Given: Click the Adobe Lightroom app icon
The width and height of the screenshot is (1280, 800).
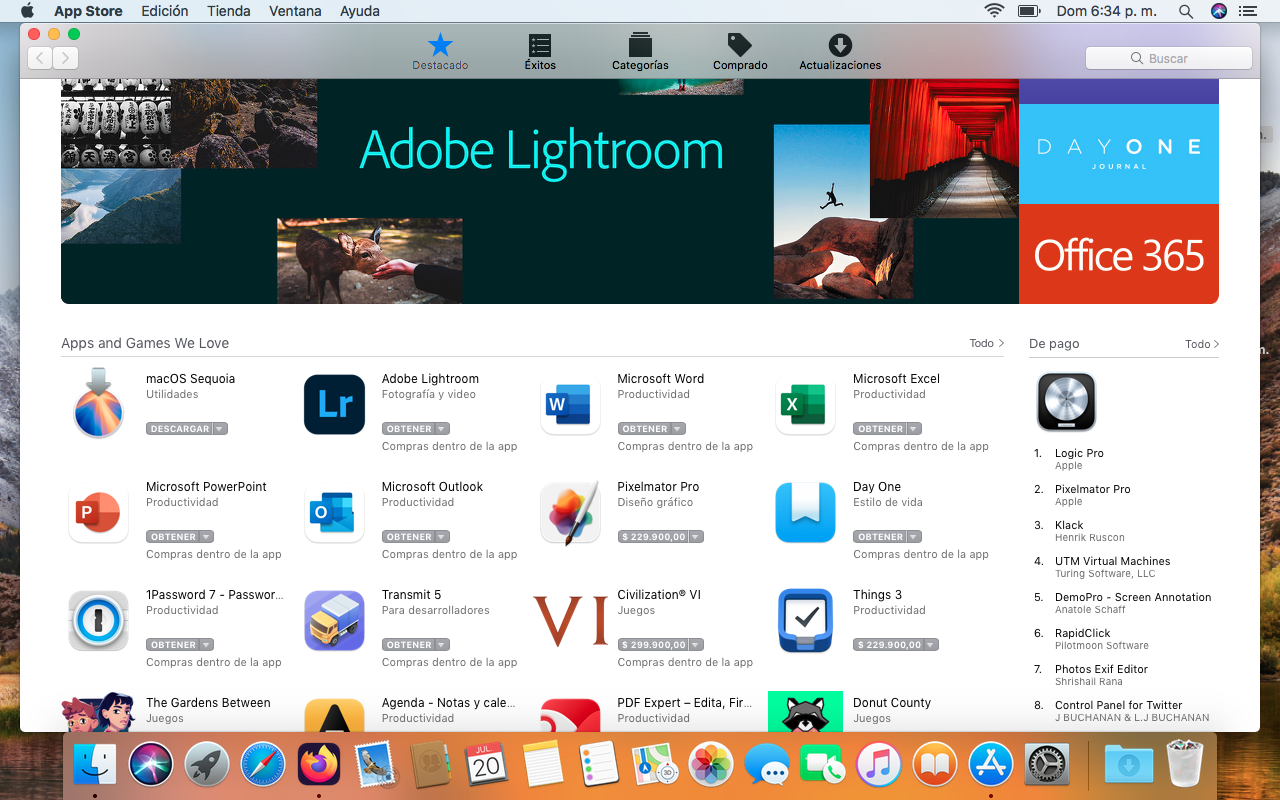Looking at the screenshot, I should point(334,405).
